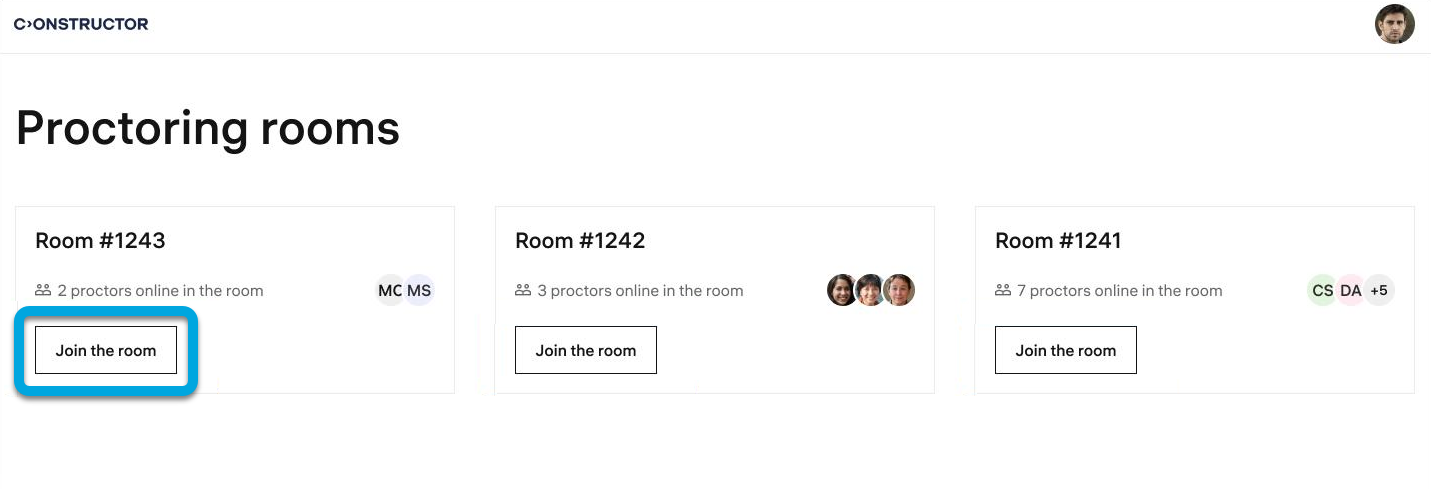Click the people icon in Room #1242

coord(523,290)
